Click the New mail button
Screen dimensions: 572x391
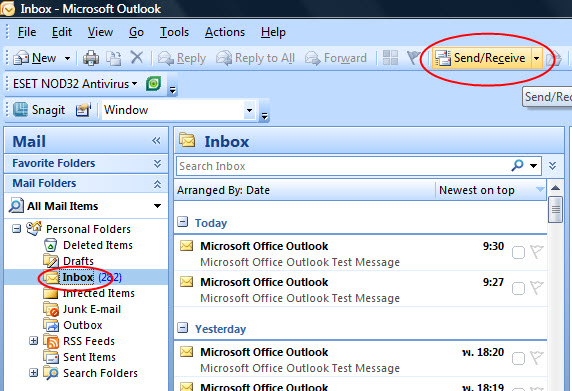point(35,58)
